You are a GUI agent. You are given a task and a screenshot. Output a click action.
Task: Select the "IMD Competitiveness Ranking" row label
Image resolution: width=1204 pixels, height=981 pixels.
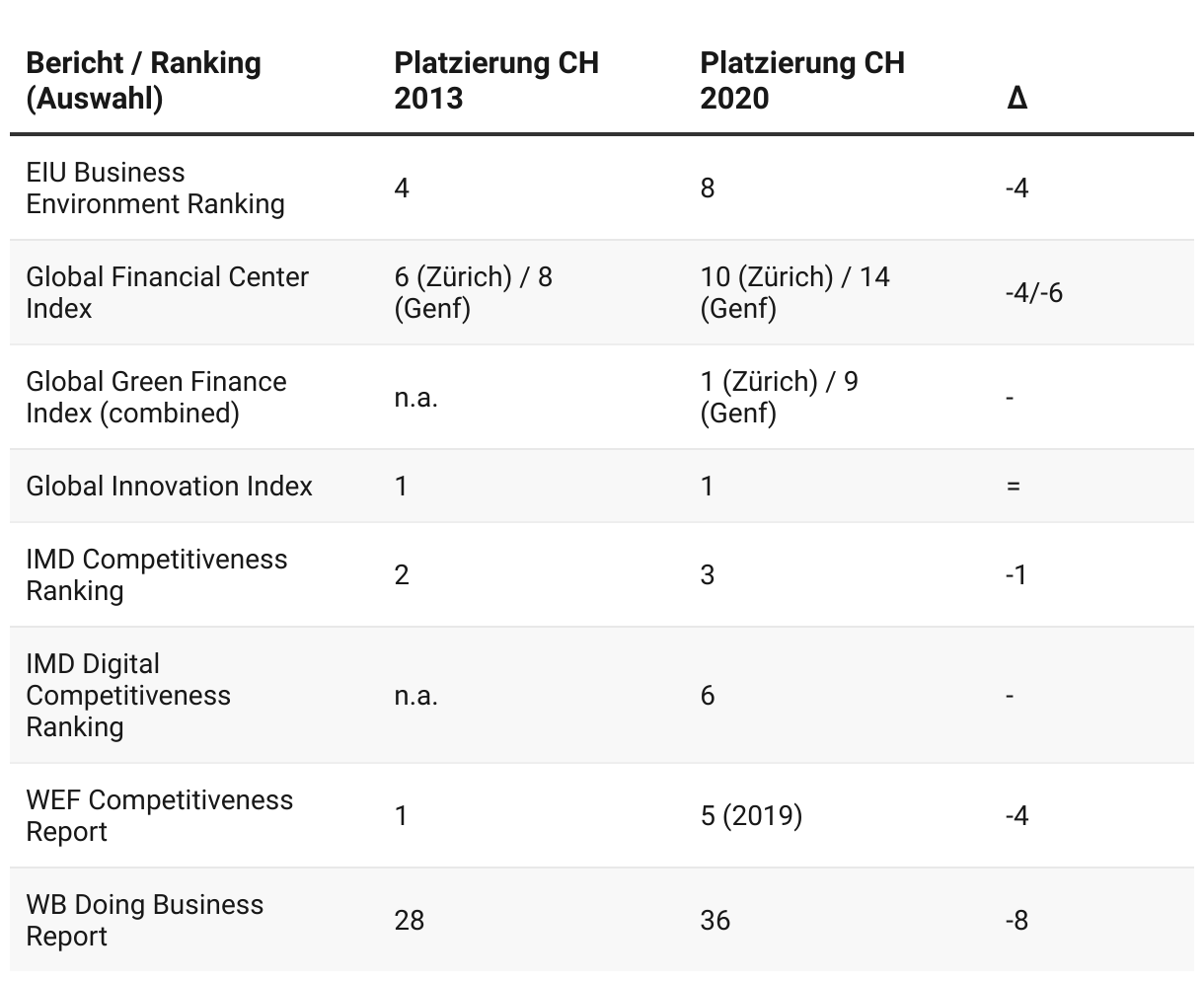tap(157, 574)
